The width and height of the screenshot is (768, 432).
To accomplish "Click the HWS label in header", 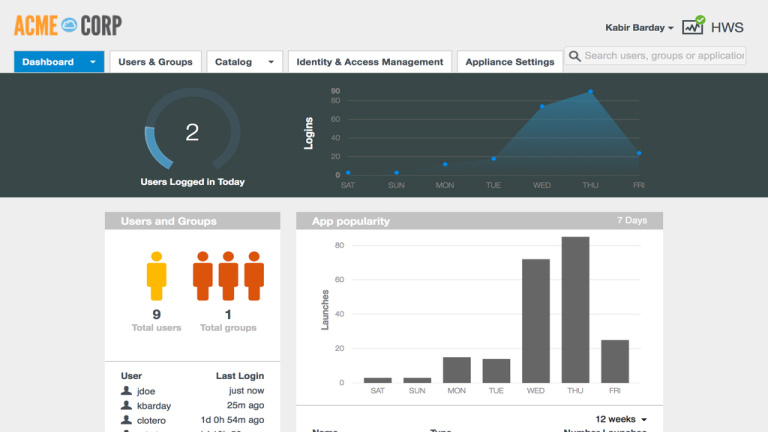I will point(727,27).
